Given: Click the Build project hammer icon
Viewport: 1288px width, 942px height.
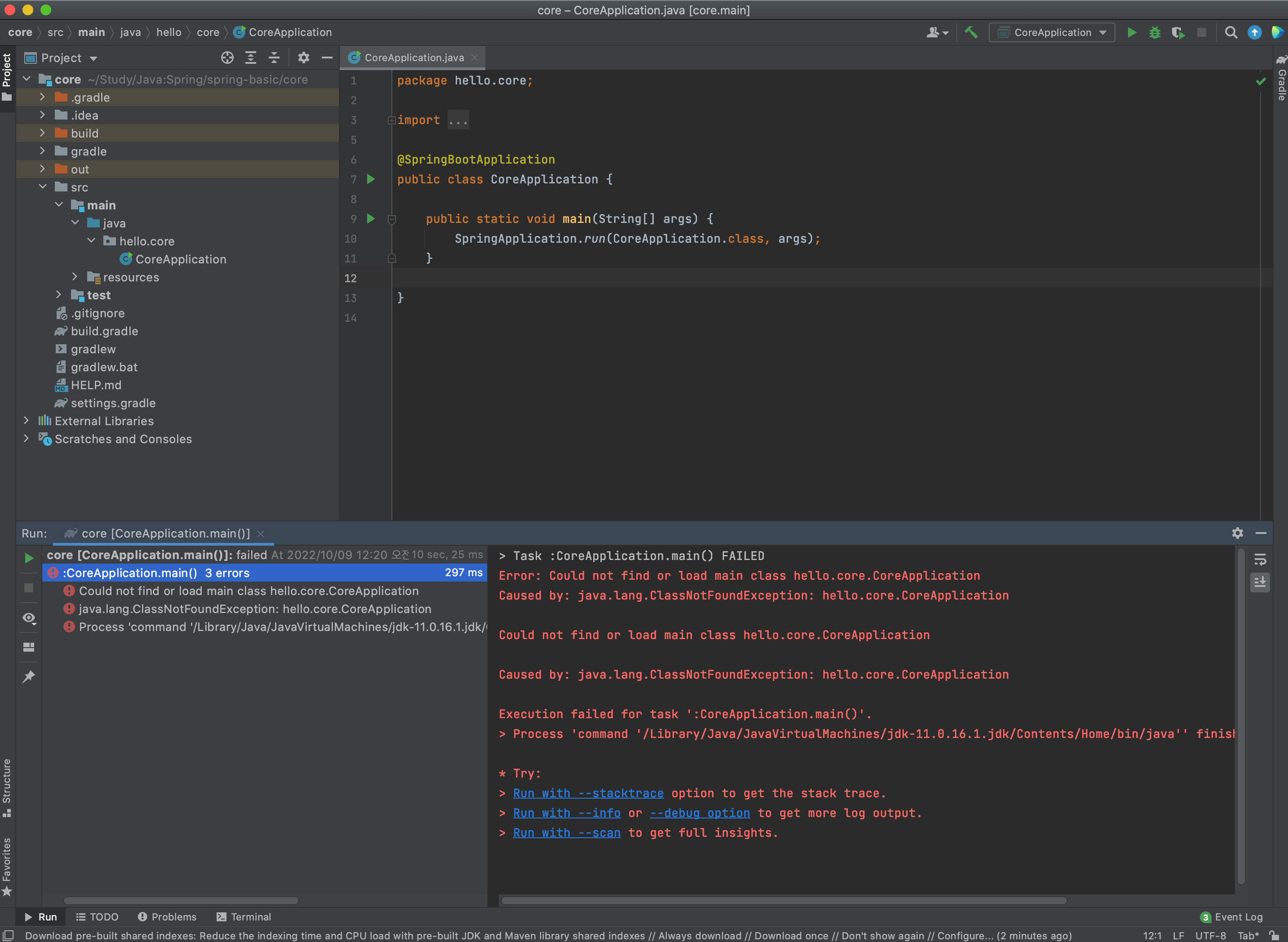Looking at the screenshot, I should 971,32.
